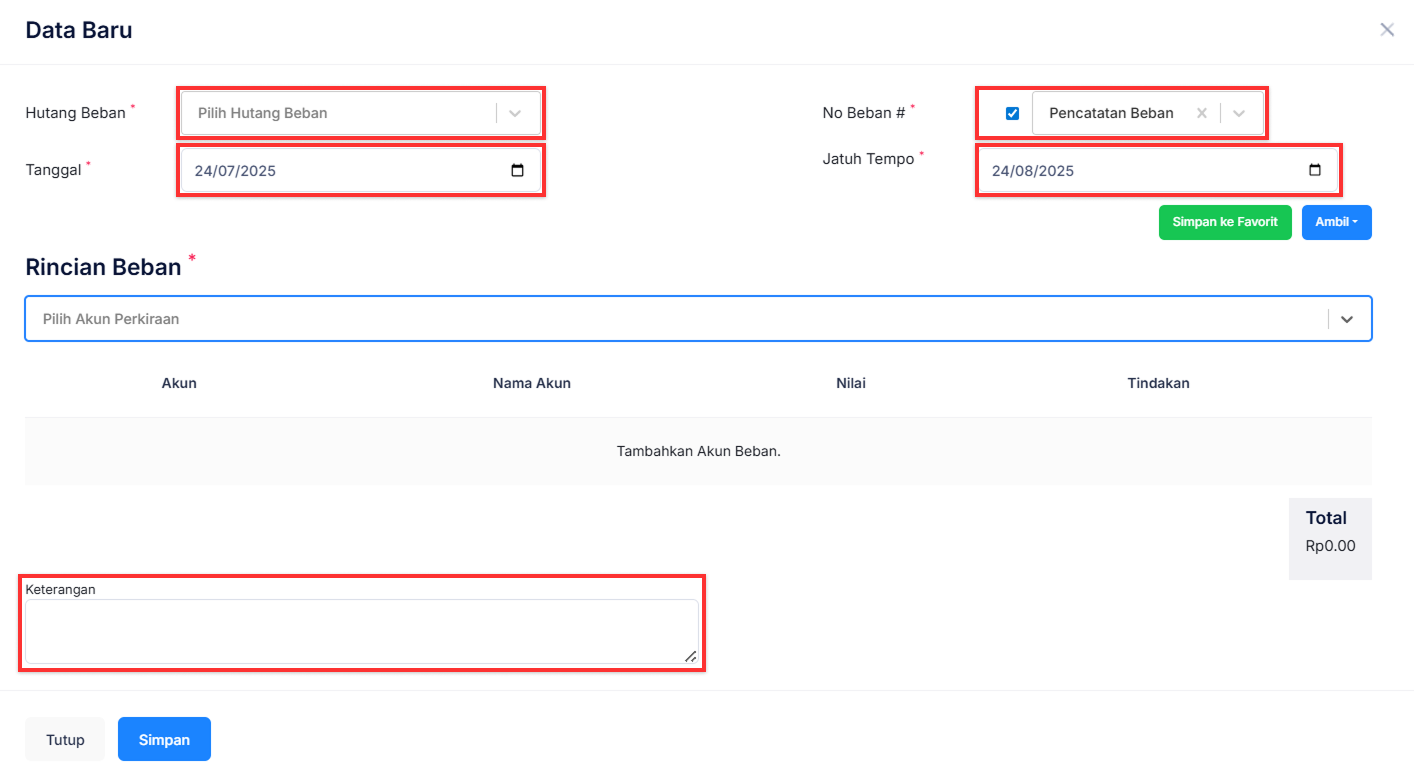Open the Pencatatan Beban select box
1414x780 pixels.
click(x=1111, y=113)
